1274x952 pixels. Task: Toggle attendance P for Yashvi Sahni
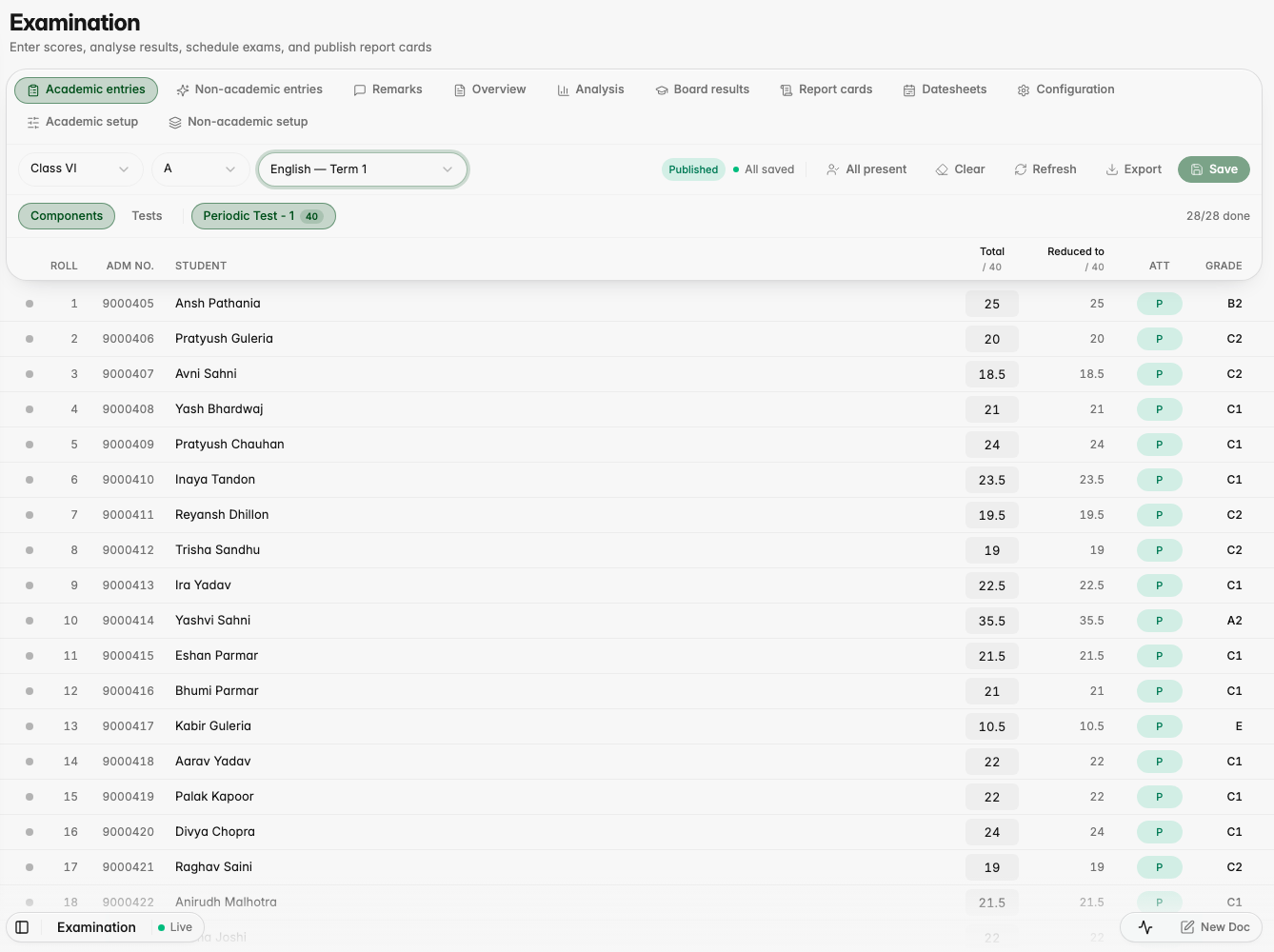pyautogui.click(x=1159, y=621)
